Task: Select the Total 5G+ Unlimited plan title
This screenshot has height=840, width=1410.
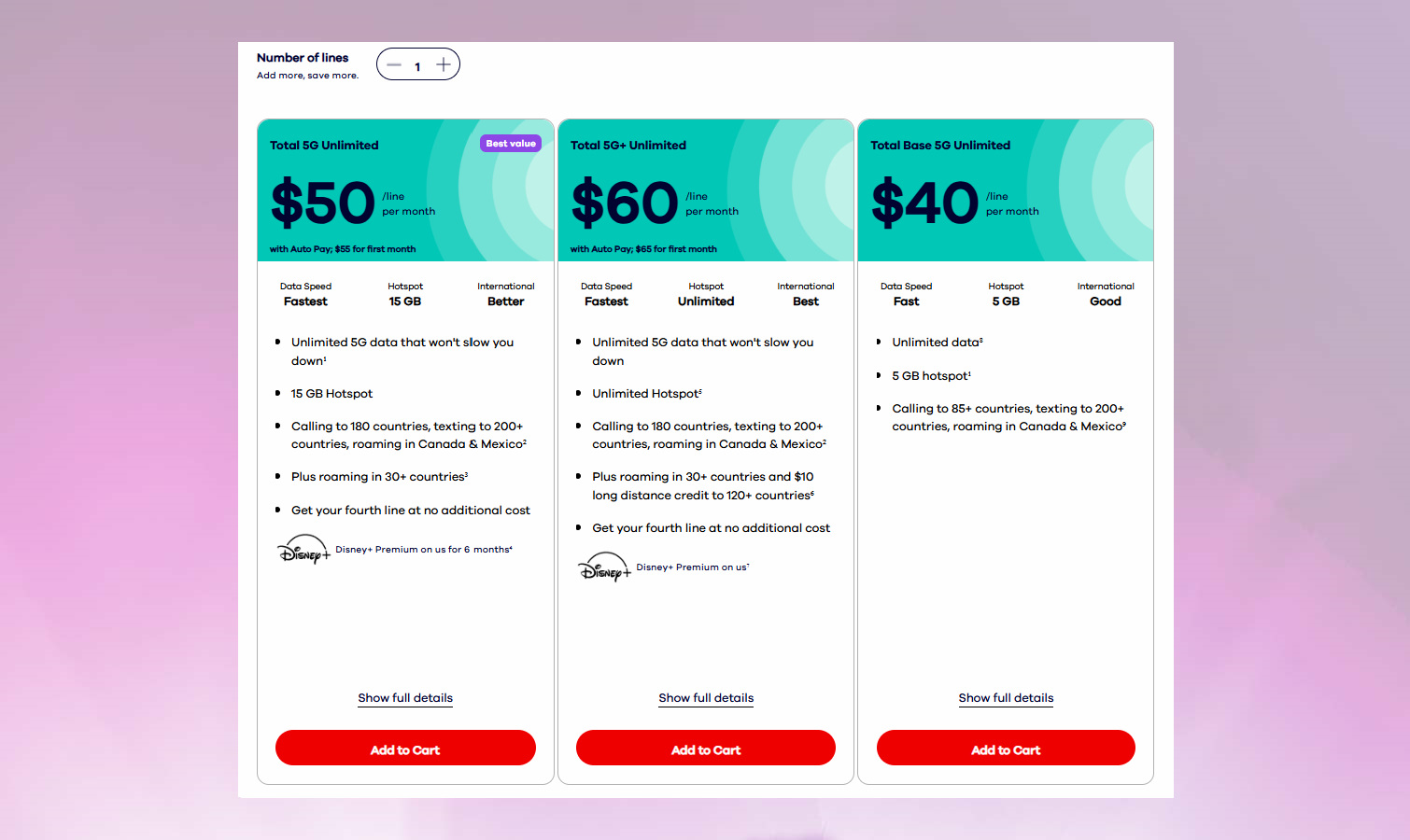Action: (627, 145)
